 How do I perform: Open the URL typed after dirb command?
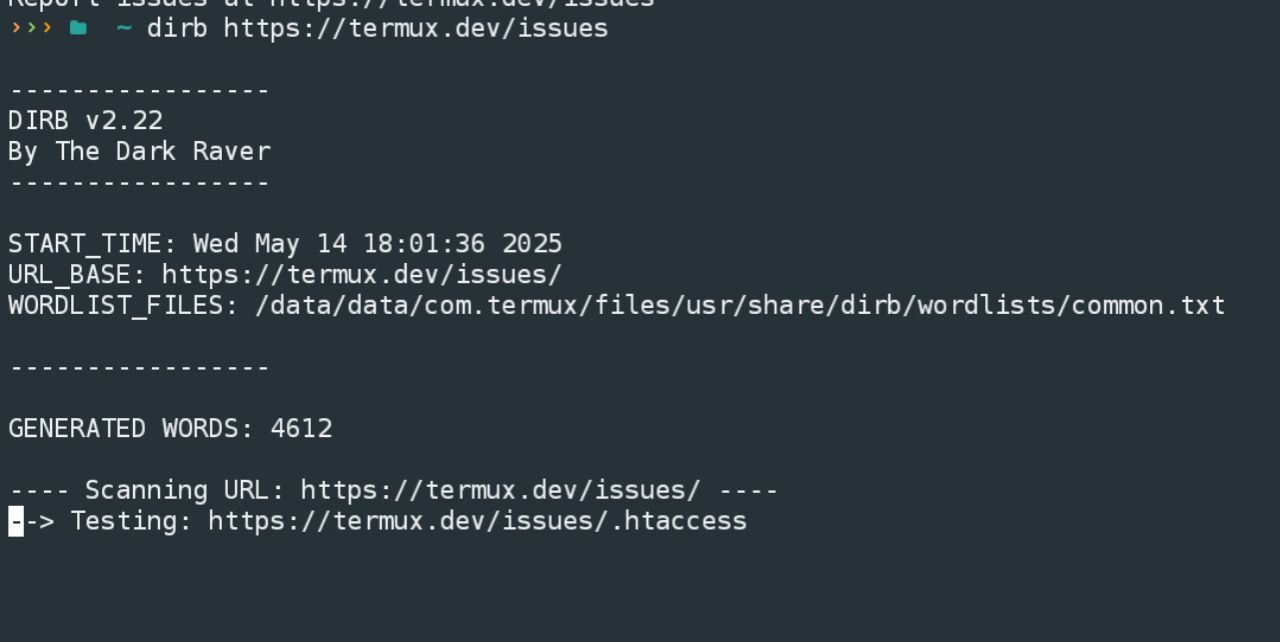click(x=416, y=28)
